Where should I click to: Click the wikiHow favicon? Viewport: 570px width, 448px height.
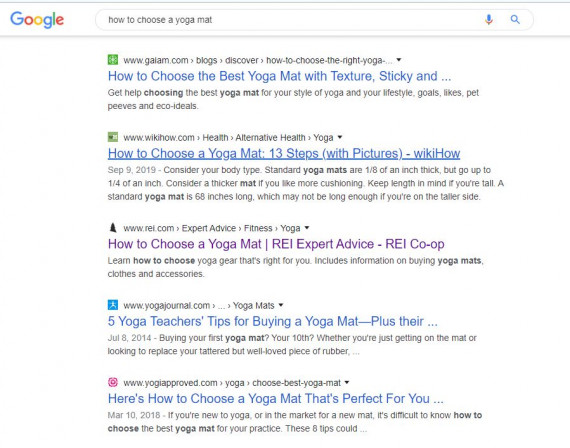point(113,137)
